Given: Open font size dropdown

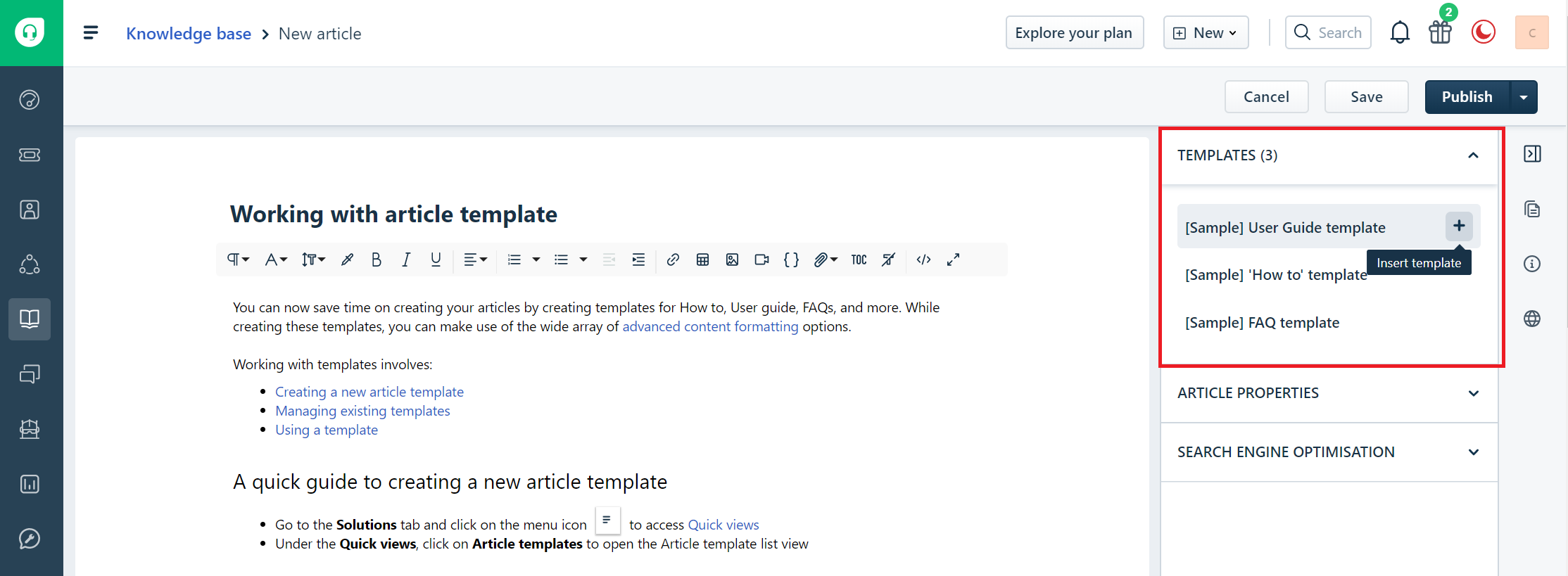Looking at the screenshot, I should click(x=313, y=260).
